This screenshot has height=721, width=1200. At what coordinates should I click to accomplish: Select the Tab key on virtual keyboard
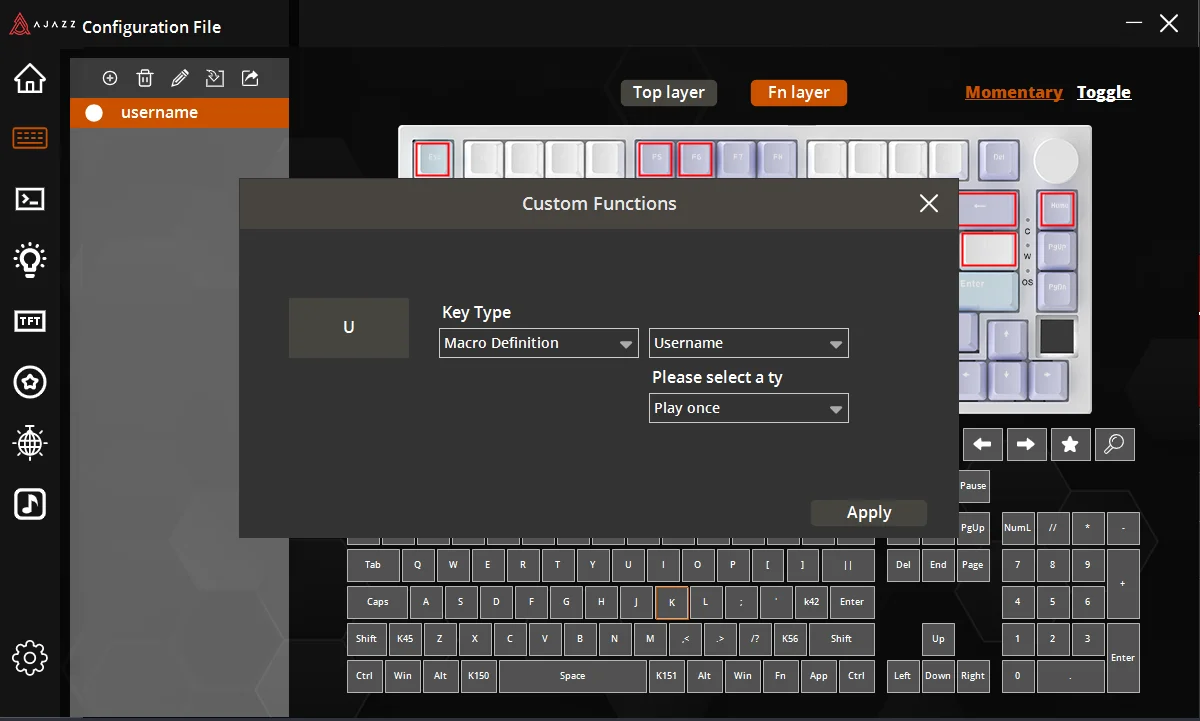[x=373, y=565]
